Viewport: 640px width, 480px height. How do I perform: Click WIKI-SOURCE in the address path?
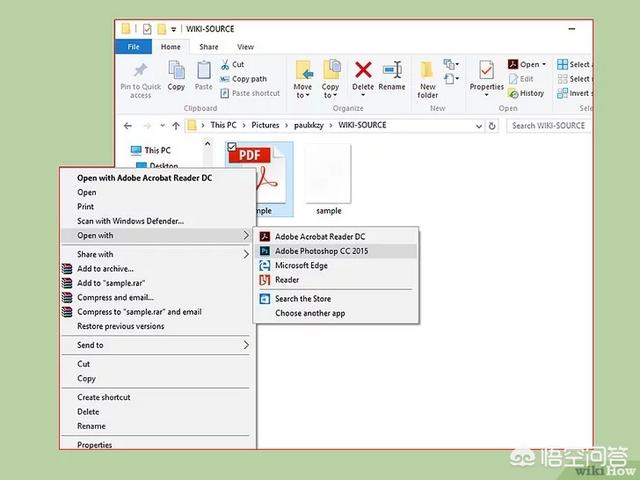[x=362, y=125]
